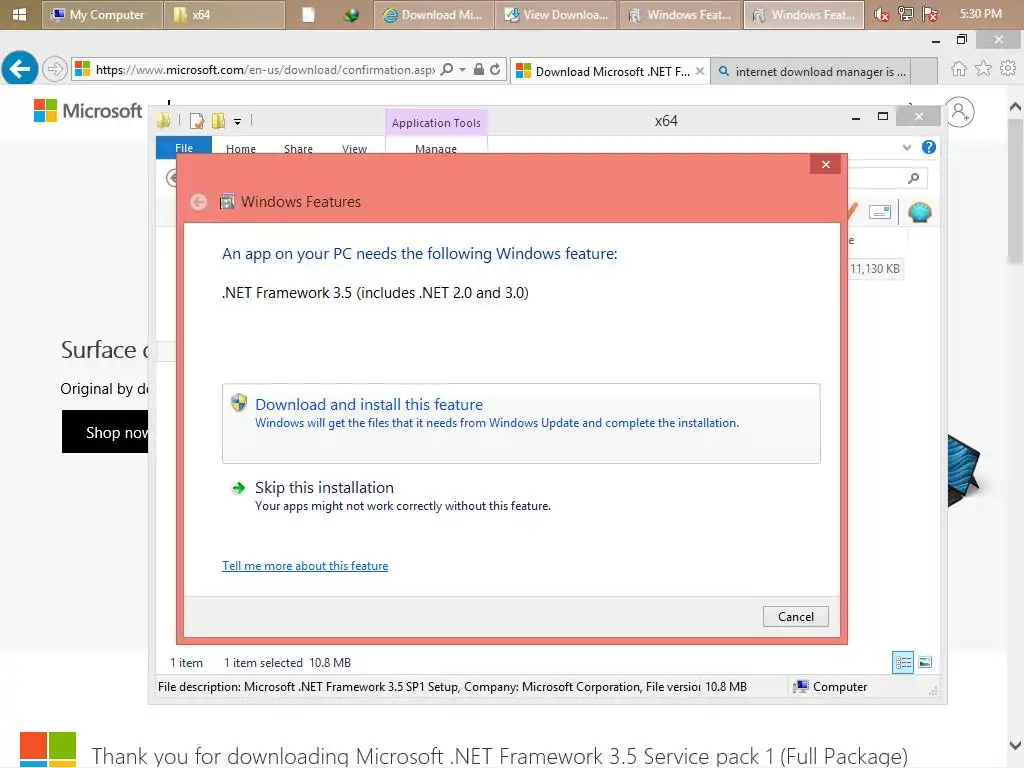Click the browser Home icon
Image resolution: width=1024 pixels, height=768 pixels.
point(959,69)
